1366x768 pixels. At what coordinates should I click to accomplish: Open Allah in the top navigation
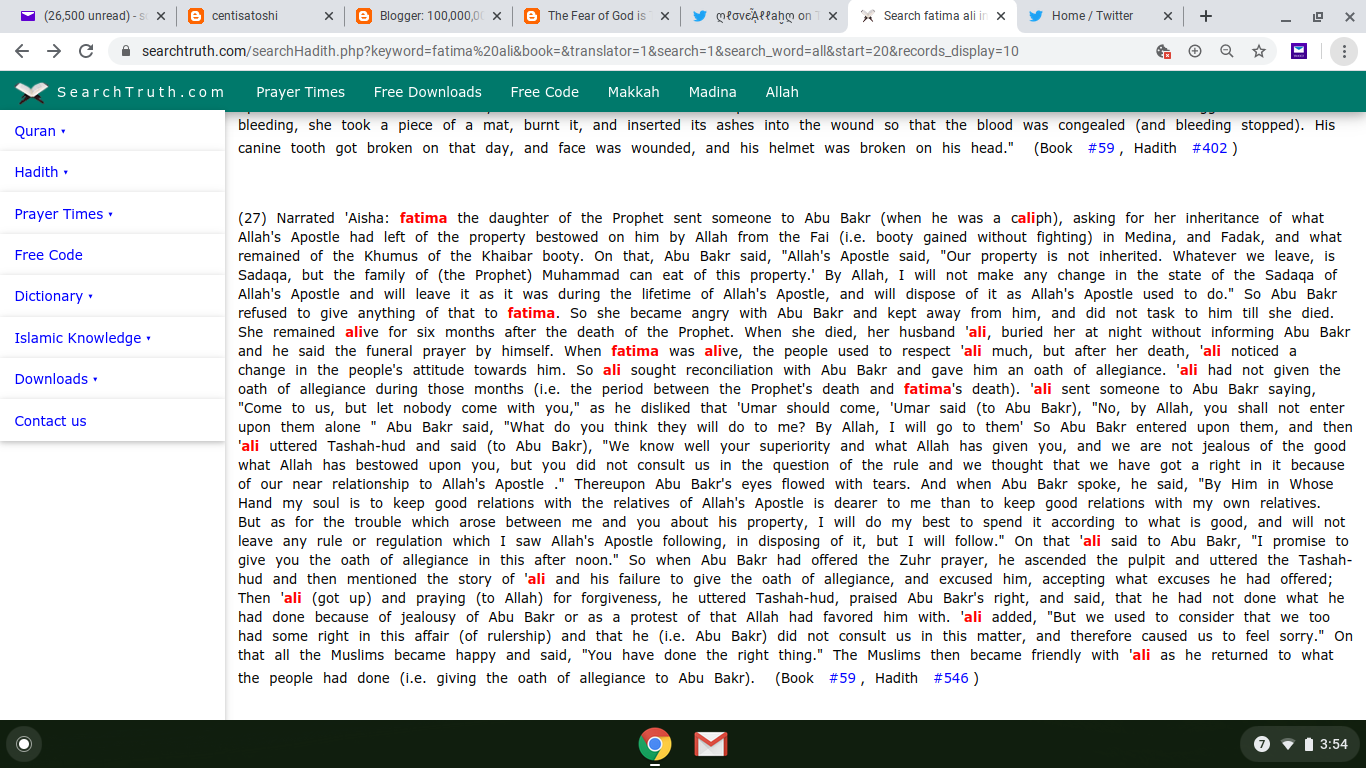(x=782, y=92)
